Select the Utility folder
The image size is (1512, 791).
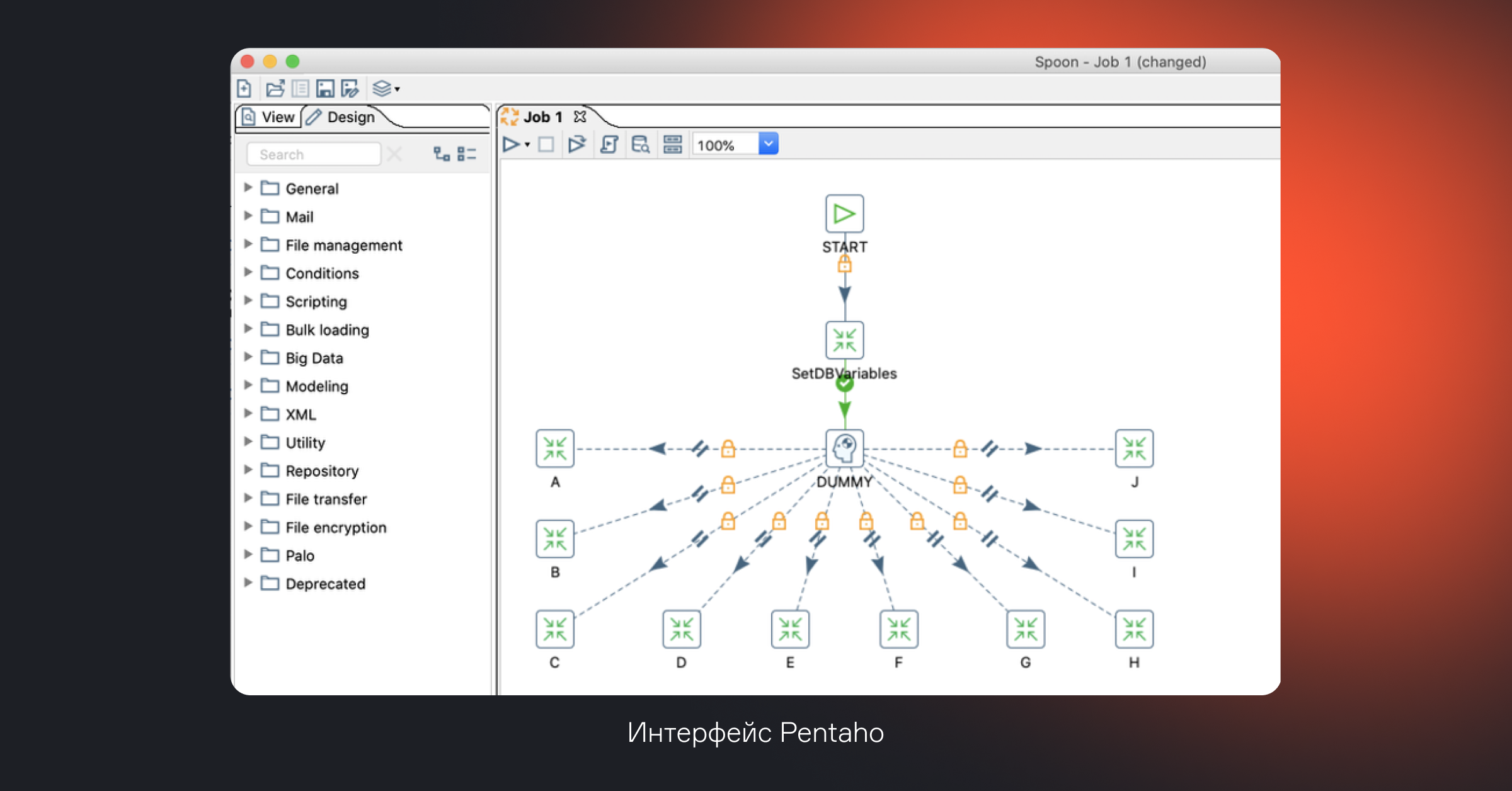294,442
